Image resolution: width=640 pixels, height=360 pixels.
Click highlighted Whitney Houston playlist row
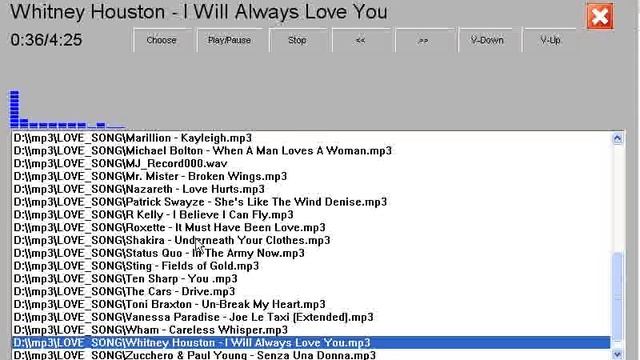coord(311,342)
